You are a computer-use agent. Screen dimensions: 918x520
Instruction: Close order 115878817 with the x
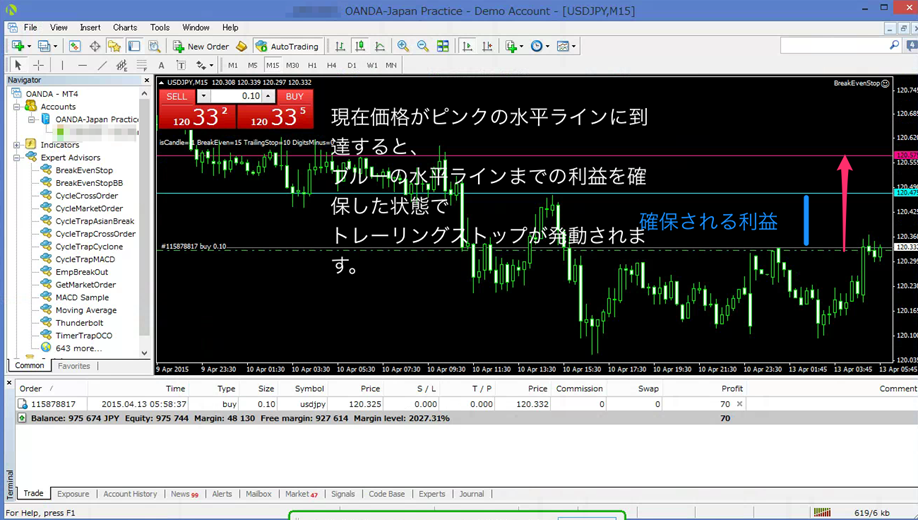(x=739, y=404)
